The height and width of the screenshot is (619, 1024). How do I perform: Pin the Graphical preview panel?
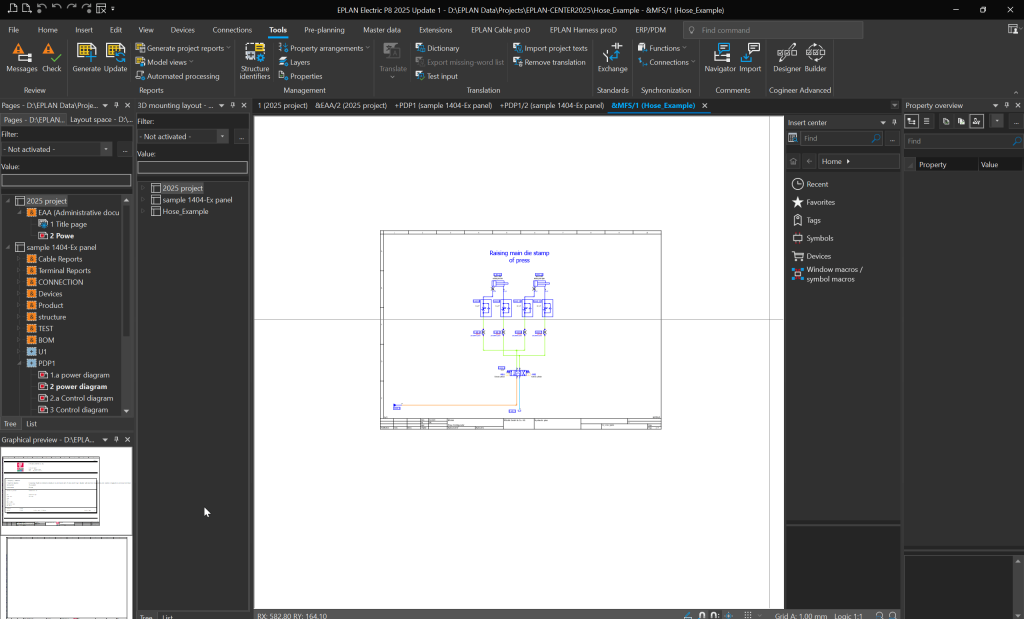pyautogui.click(x=116, y=439)
